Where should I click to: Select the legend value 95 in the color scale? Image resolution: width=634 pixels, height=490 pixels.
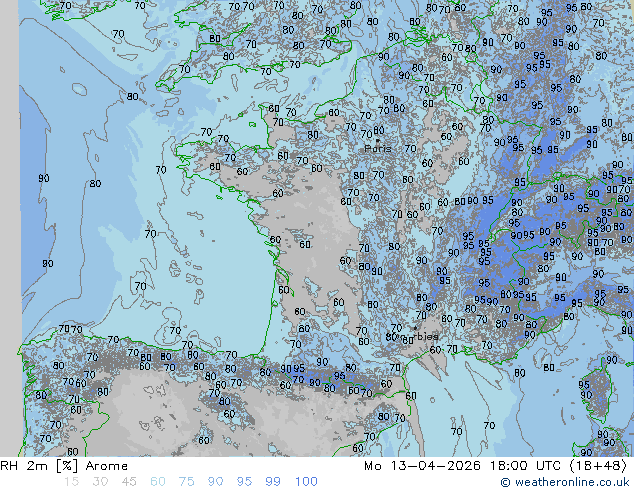[x=244, y=482]
